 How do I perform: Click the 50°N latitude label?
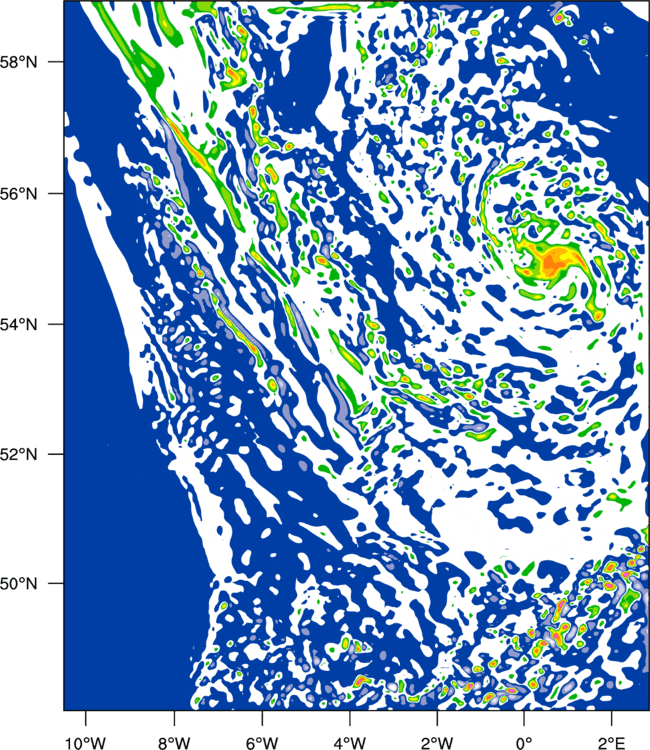click(19, 584)
